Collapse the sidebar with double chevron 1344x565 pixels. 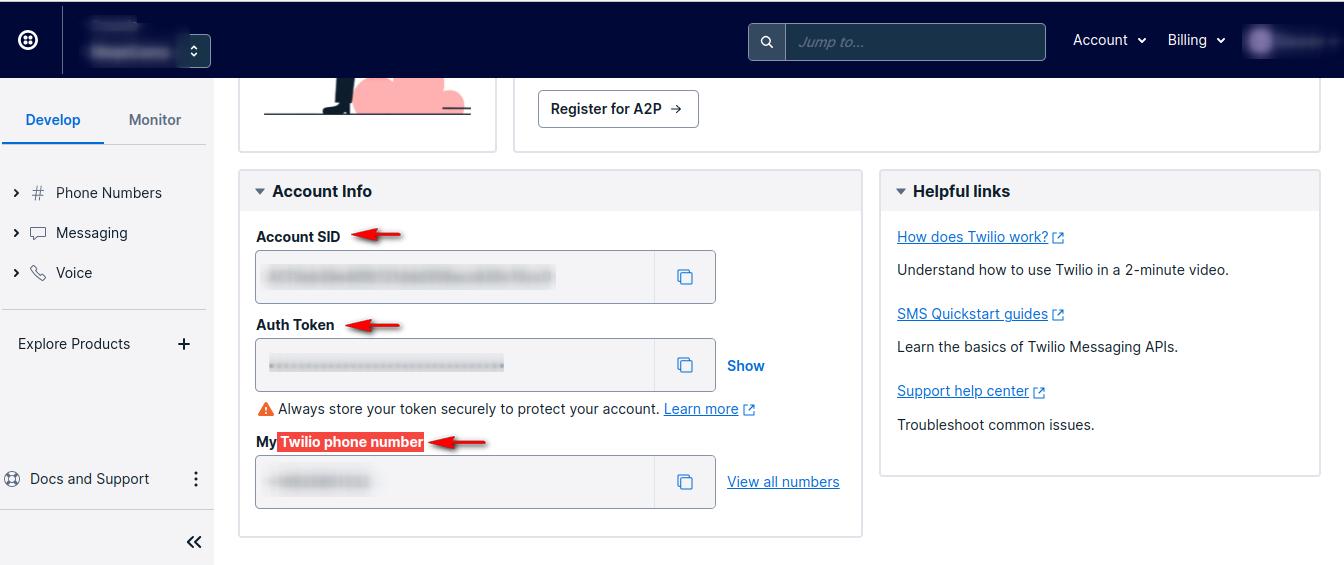pyautogui.click(x=194, y=542)
